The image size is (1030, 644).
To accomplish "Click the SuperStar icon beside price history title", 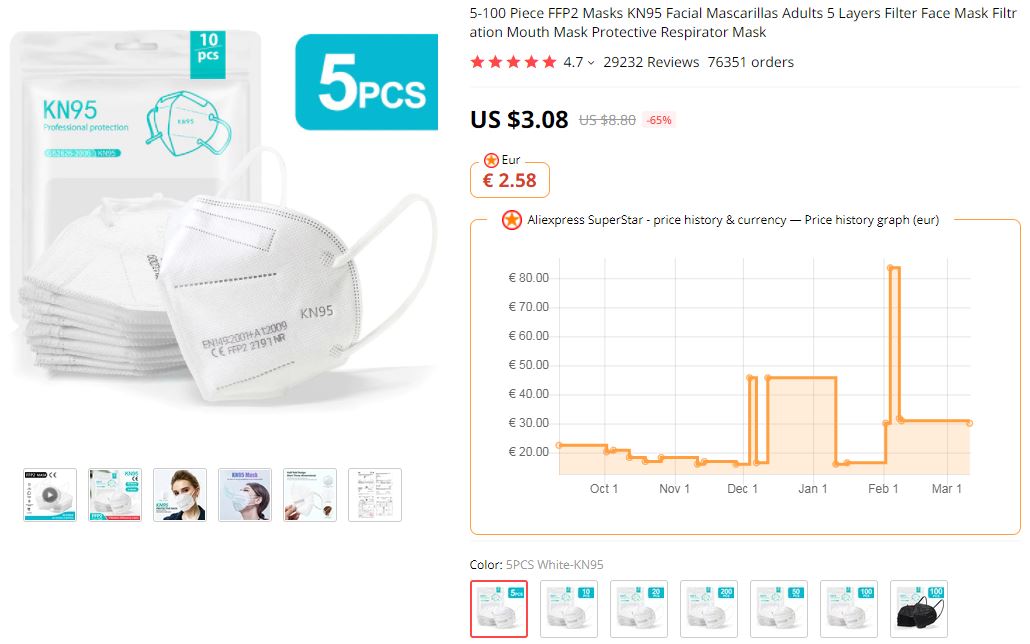I will click(x=511, y=220).
